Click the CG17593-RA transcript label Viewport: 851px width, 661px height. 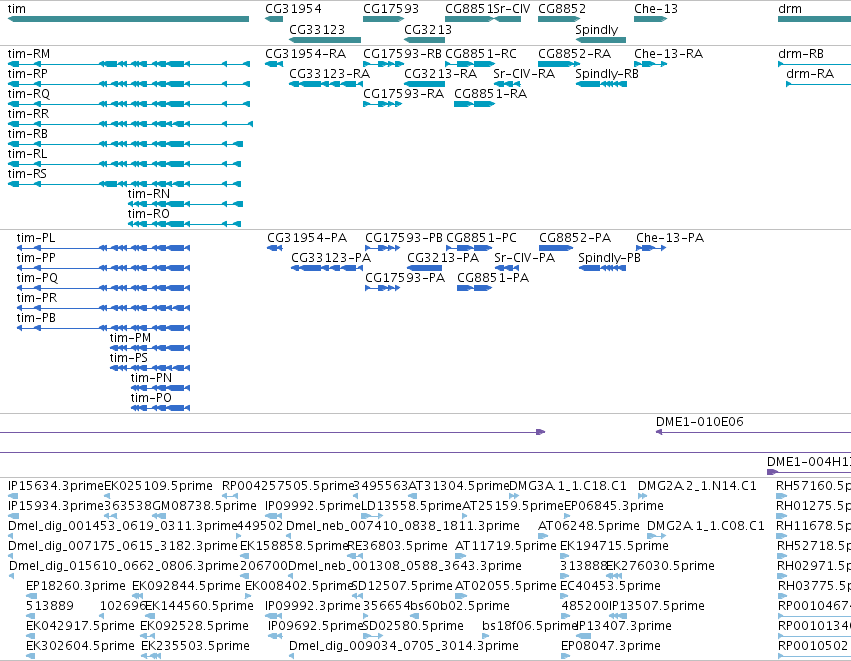[x=403, y=94]
